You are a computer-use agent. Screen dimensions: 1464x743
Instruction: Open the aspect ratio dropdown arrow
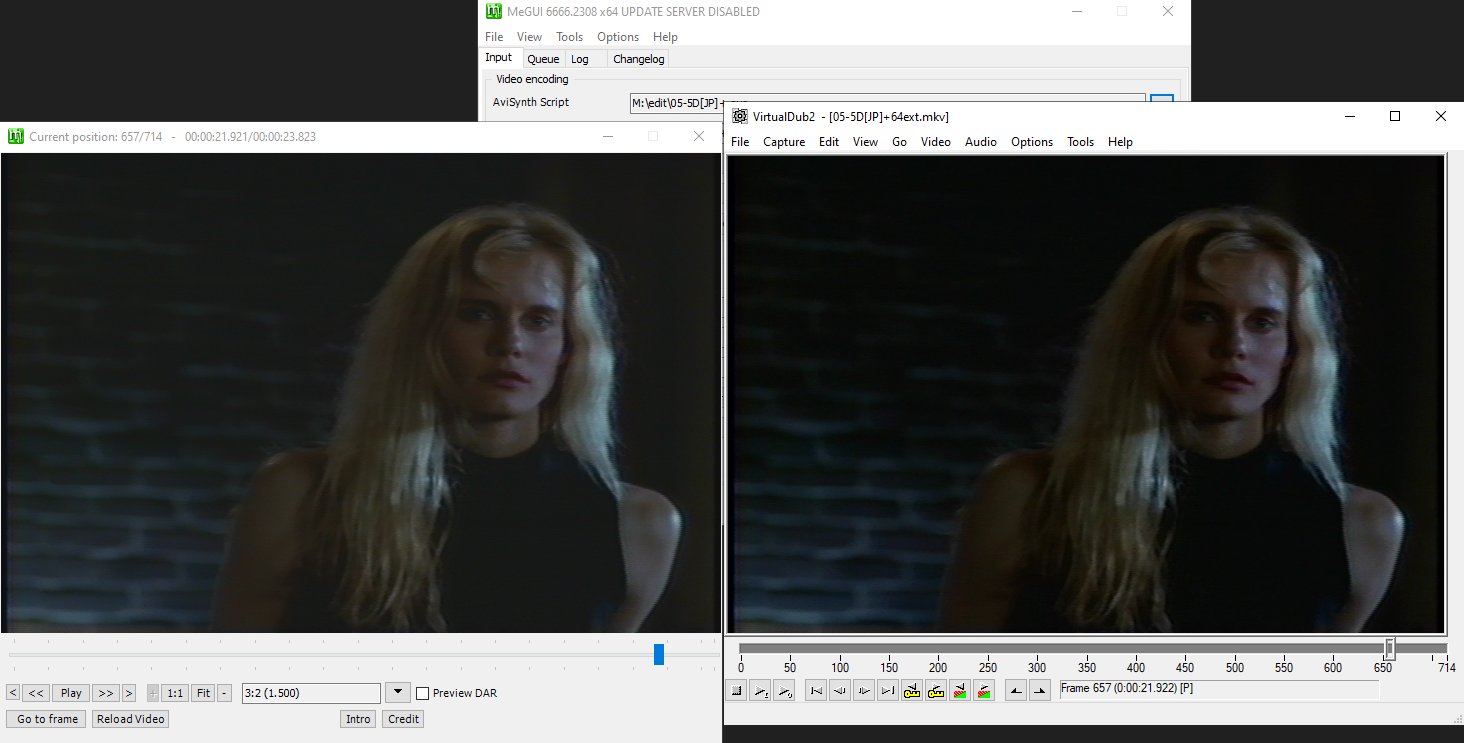click(x=398, y=693)
